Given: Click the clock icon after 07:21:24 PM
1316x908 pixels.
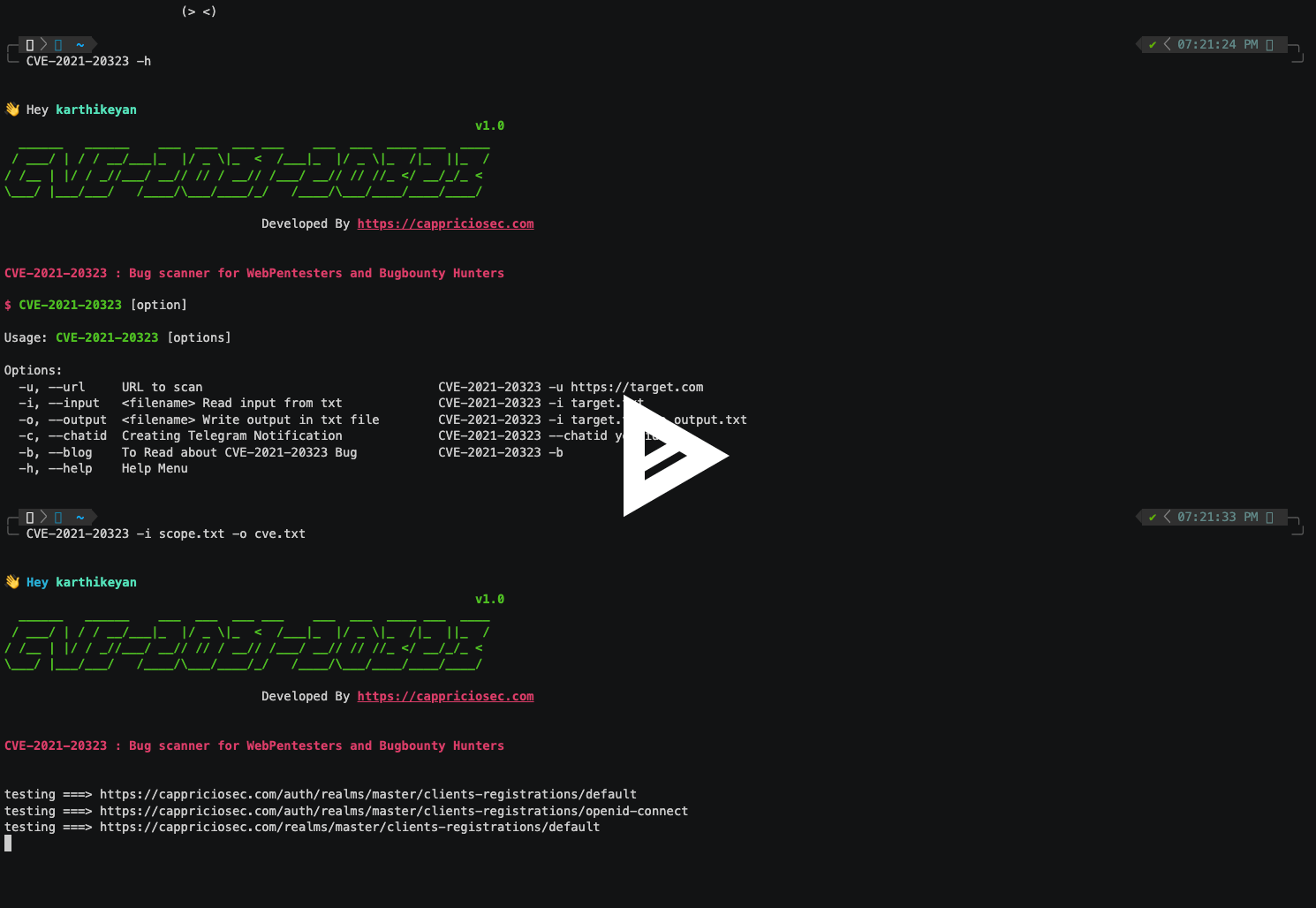Looking at the screenshot, I should (x=1270, y=44).
